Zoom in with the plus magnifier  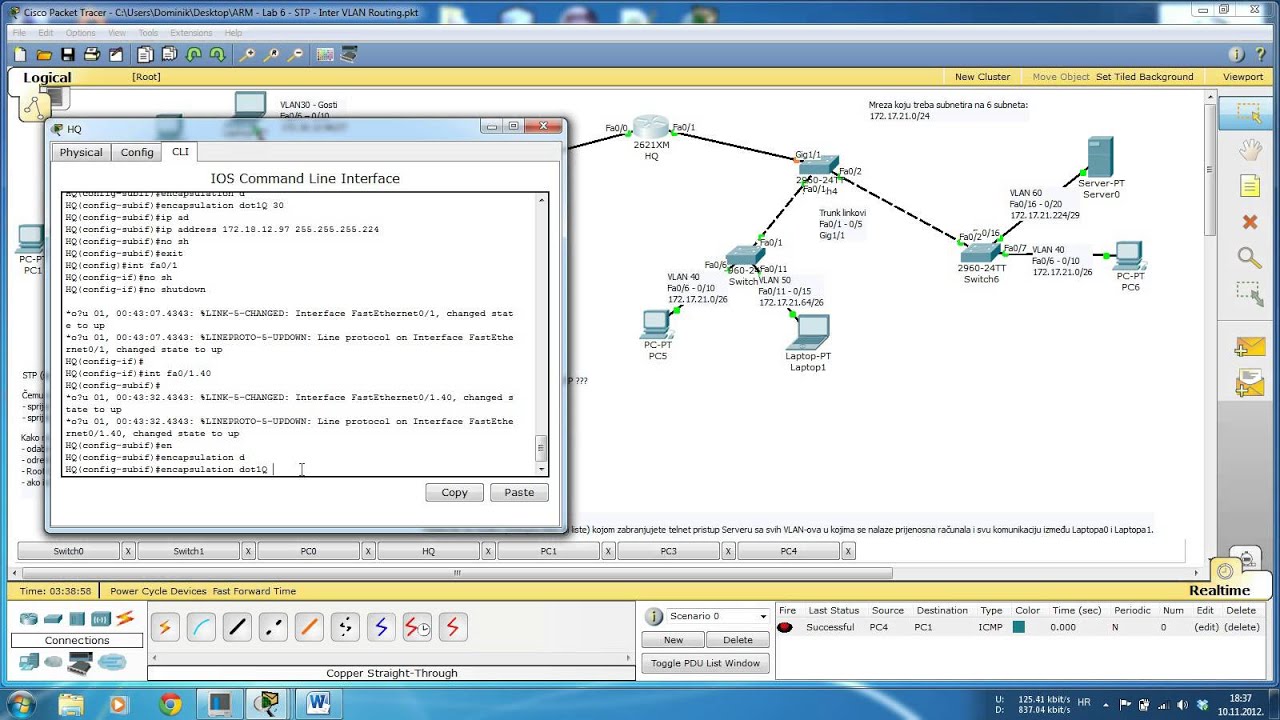click(x=247, y=55)
